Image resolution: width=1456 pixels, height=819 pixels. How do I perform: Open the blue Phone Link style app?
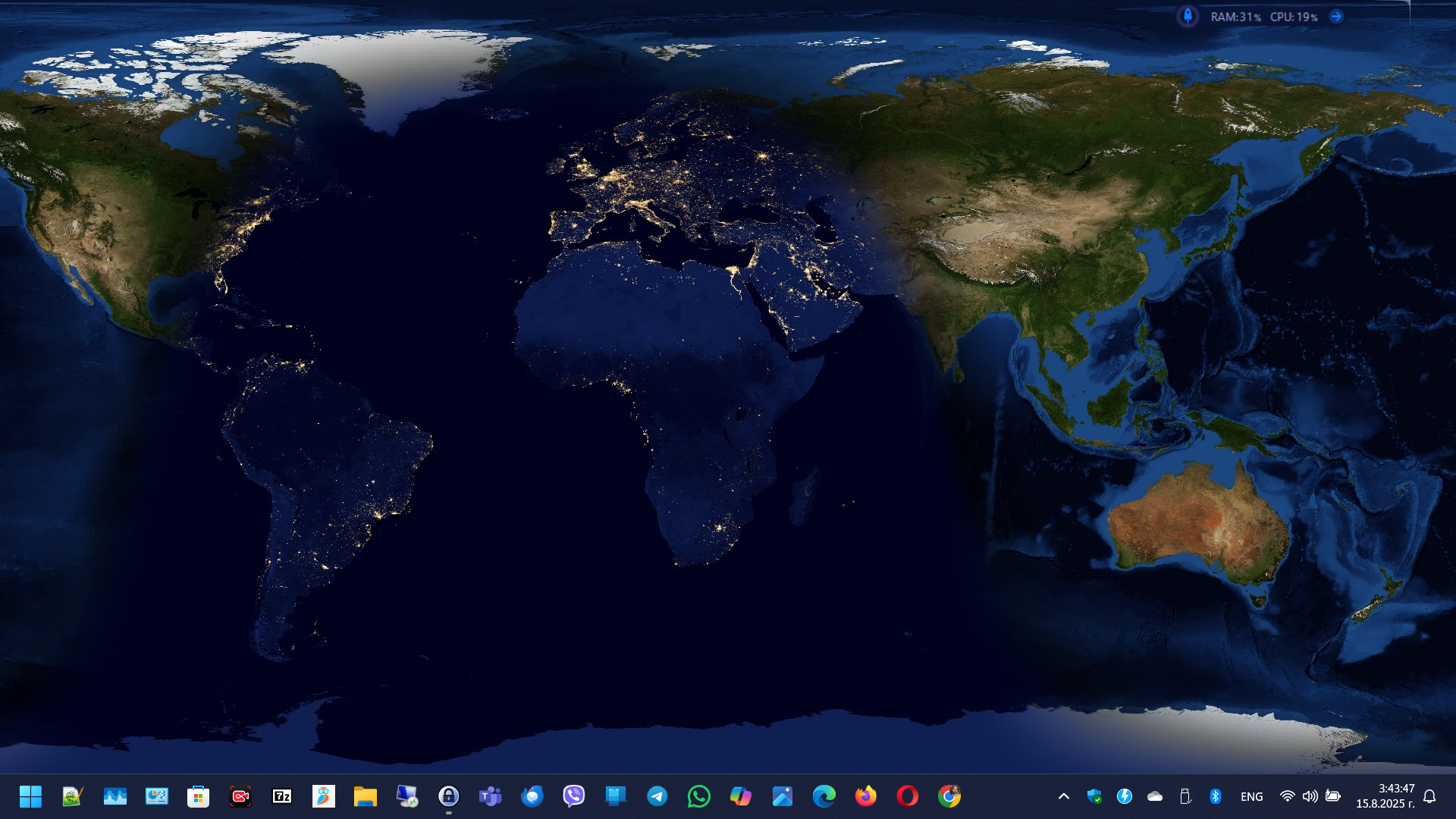point(615,796)
